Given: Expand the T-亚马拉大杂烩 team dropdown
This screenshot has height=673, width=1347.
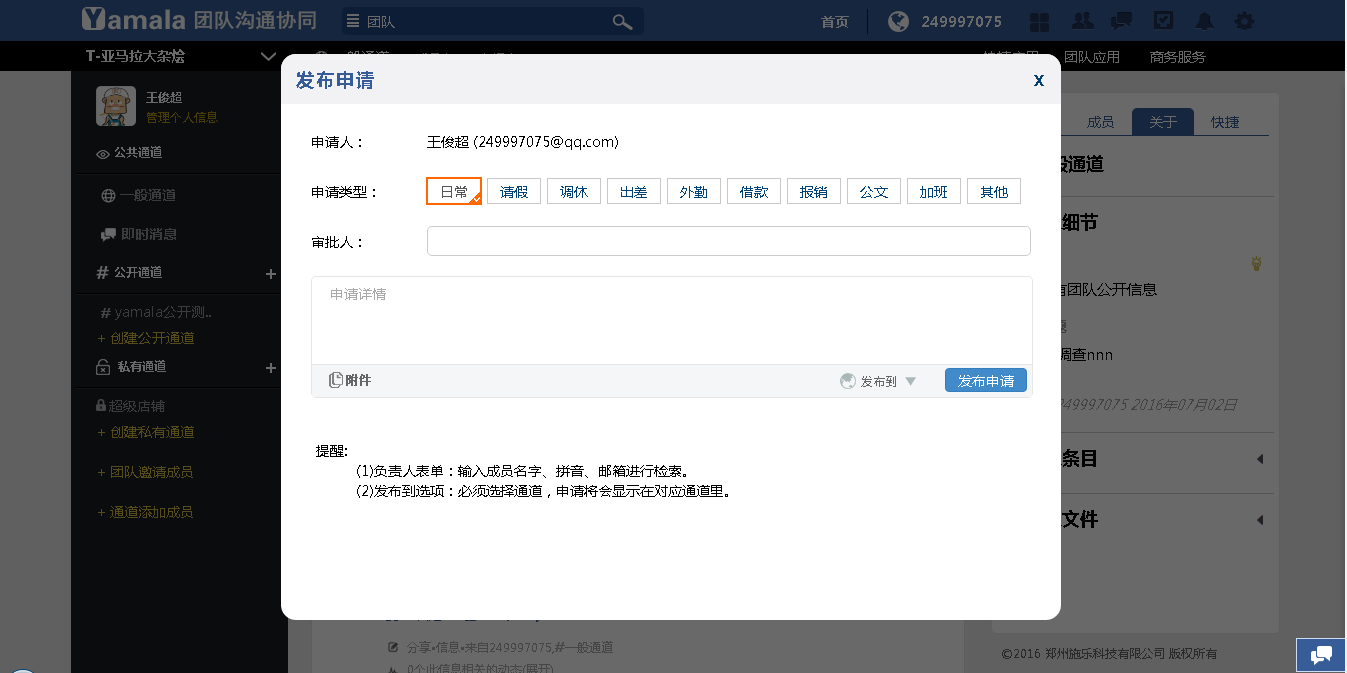Looking at the screenshot, I should coord(267,57).
